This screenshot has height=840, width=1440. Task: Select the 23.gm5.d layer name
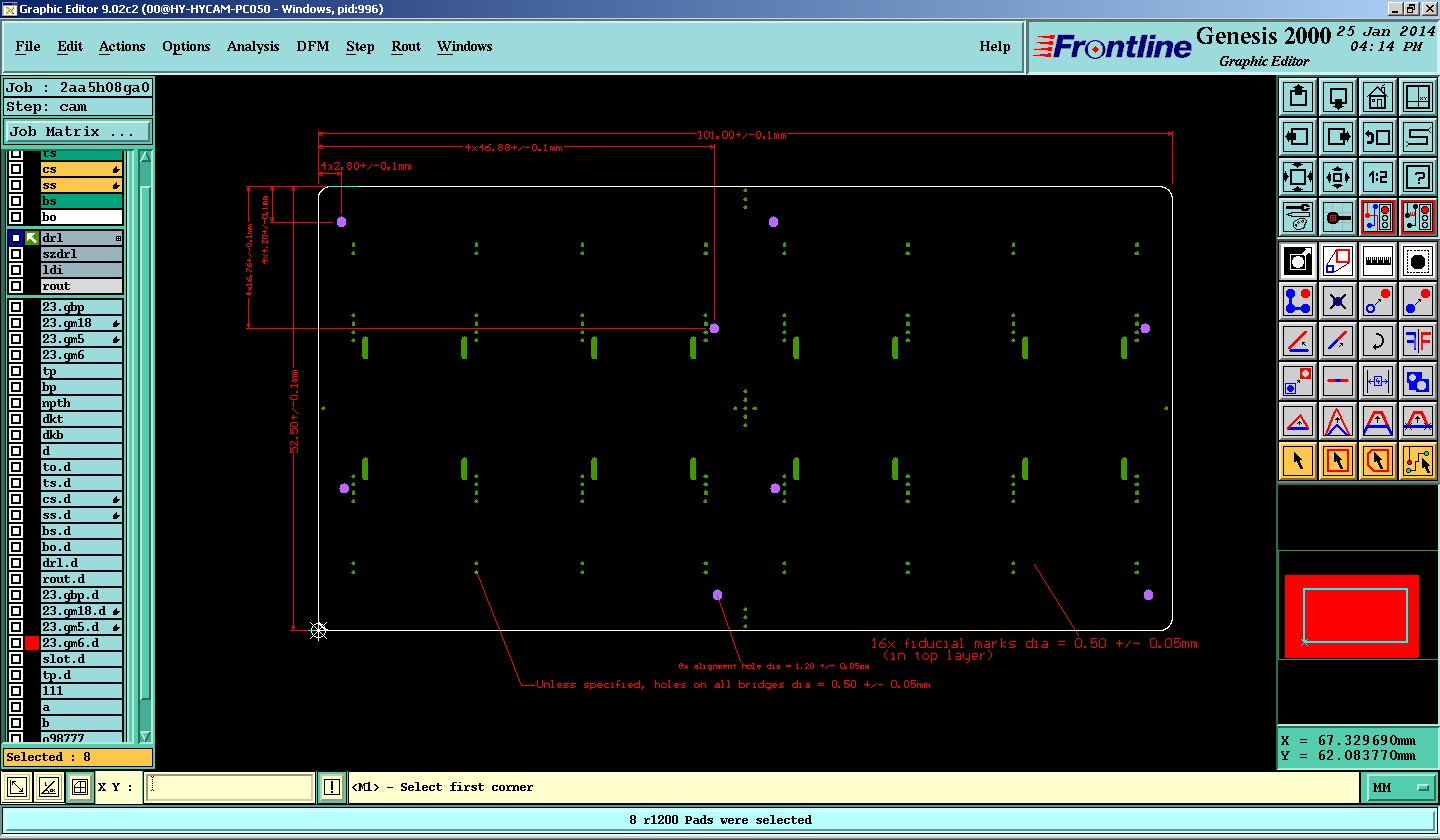(x=81, y=627)
